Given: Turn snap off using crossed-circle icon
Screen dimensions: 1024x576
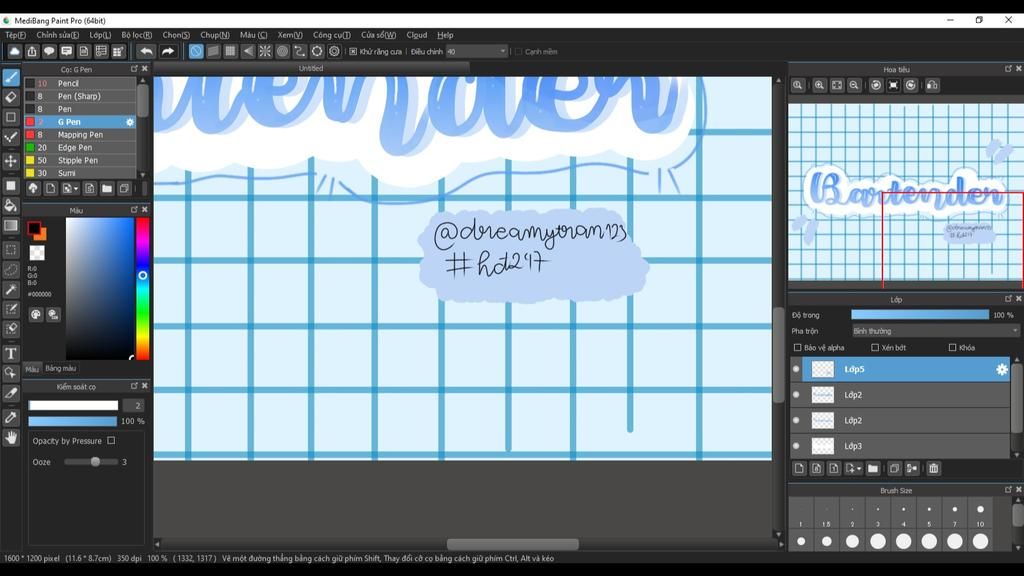Looking at the screenshot, I should pyautogui.click(x=196, y=52).
